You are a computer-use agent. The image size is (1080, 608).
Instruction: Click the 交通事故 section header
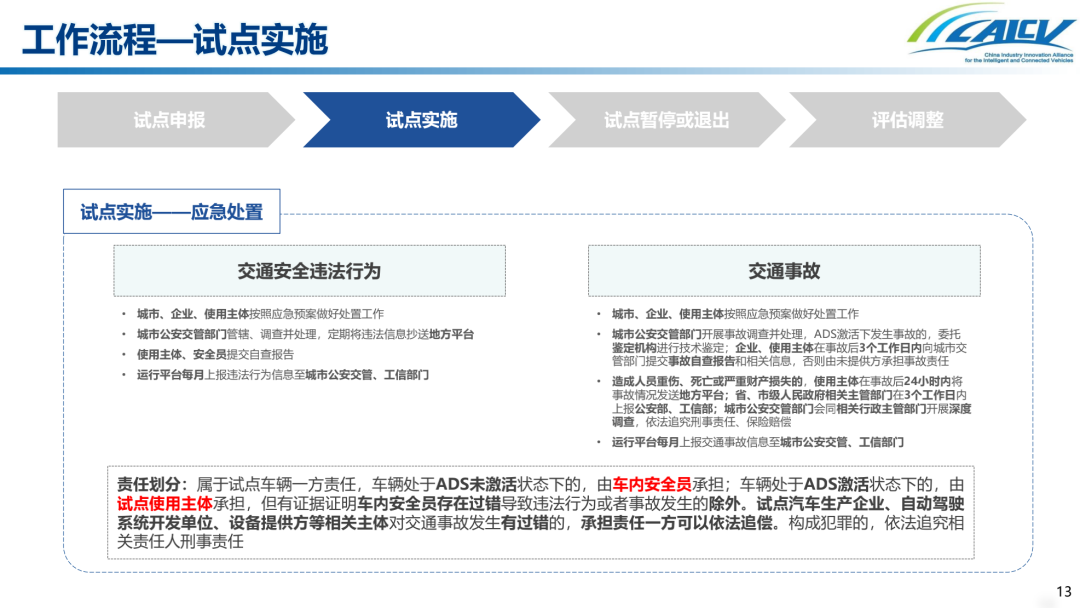click(x=784, y=271)
